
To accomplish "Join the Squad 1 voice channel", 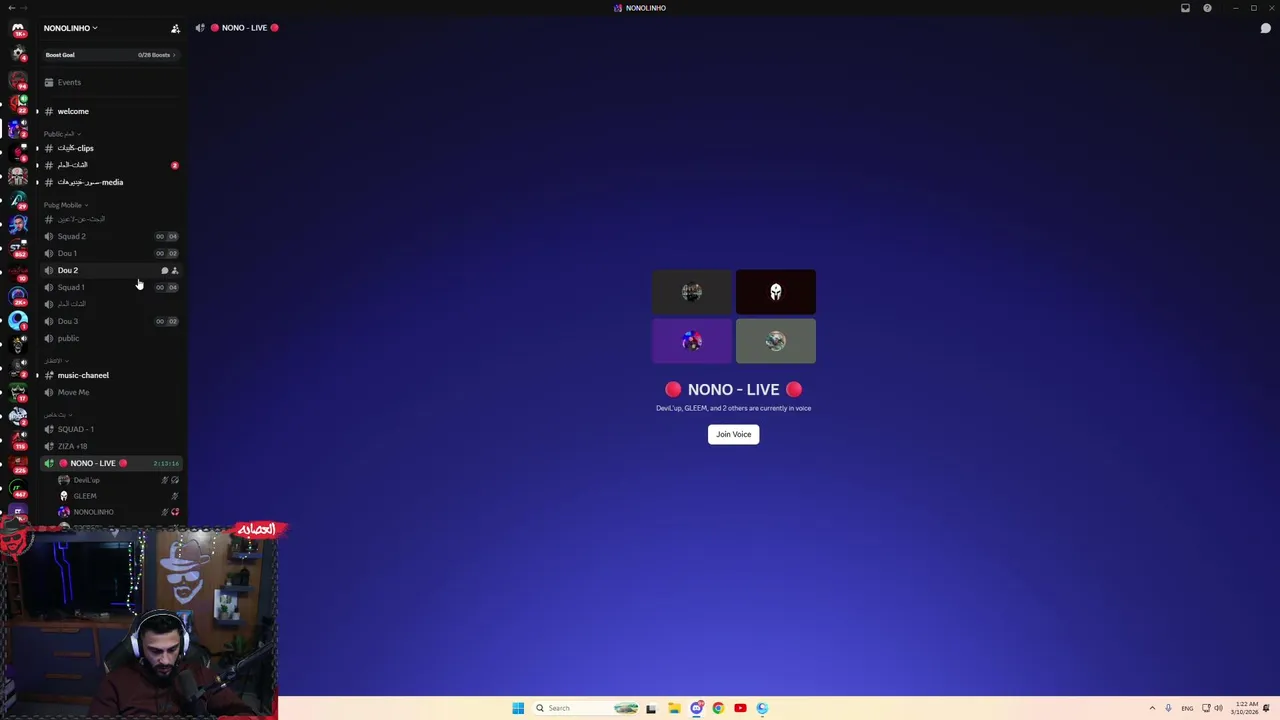I will (110, 287).
